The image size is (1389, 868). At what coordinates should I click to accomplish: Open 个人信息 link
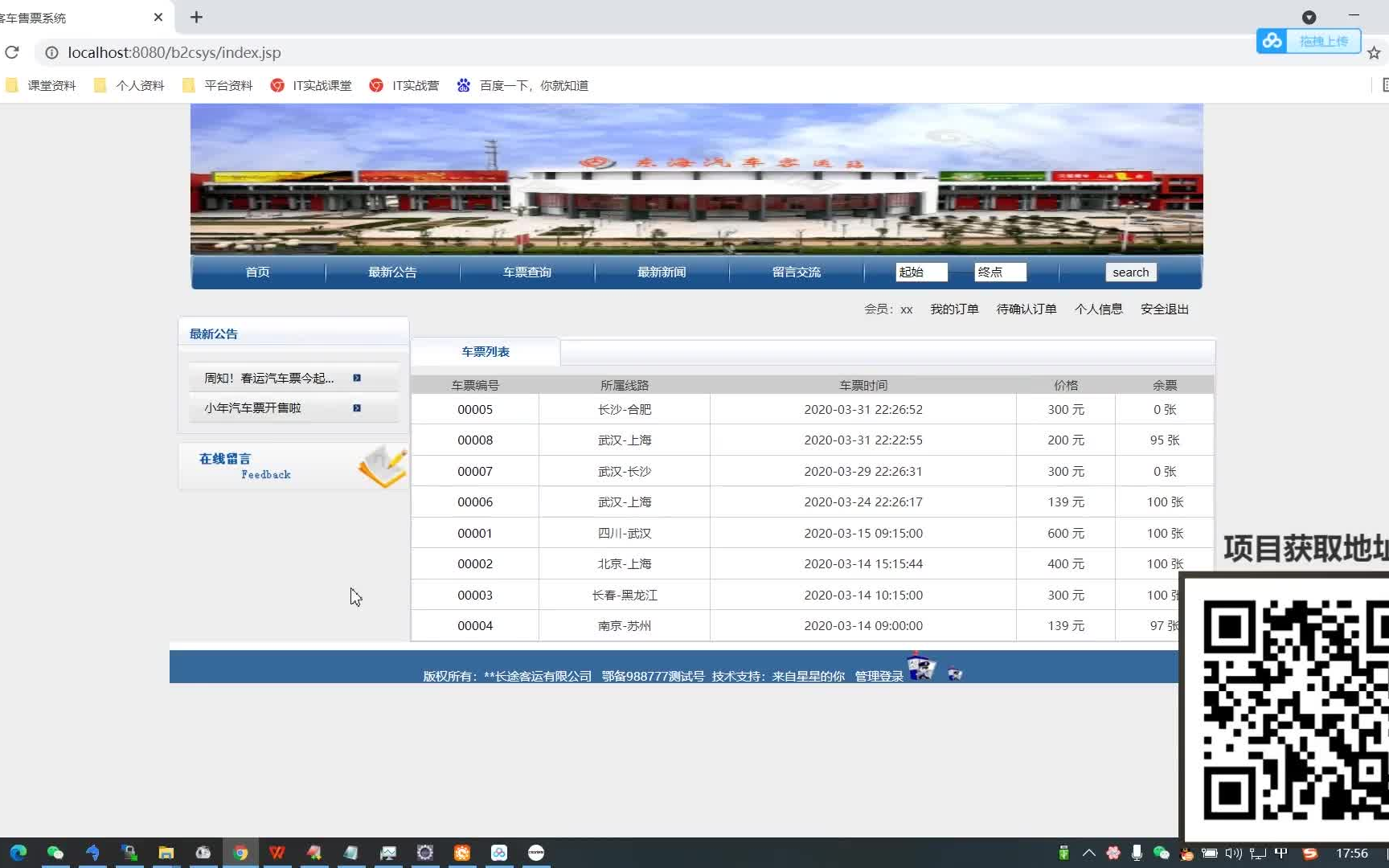1098,309
